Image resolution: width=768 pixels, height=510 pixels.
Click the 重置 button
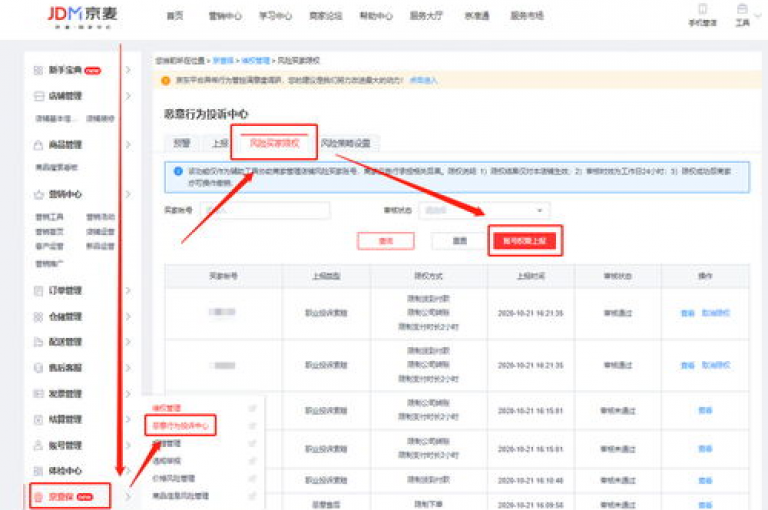tap(459, 241)
